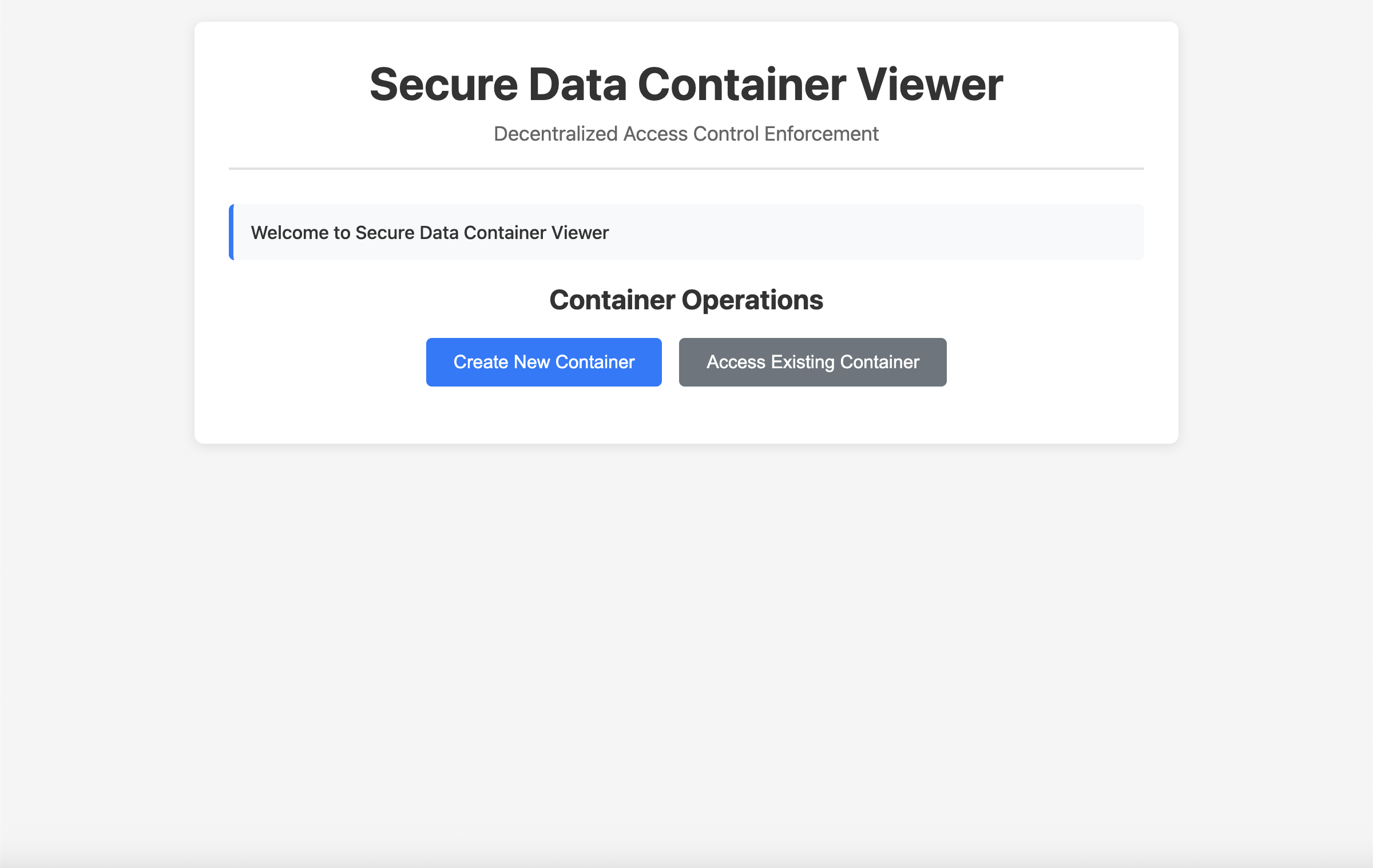1373x868 pixels.
Task: Click the word "Decentralized" in the subtitle
Action: click(x=555, y=134)
